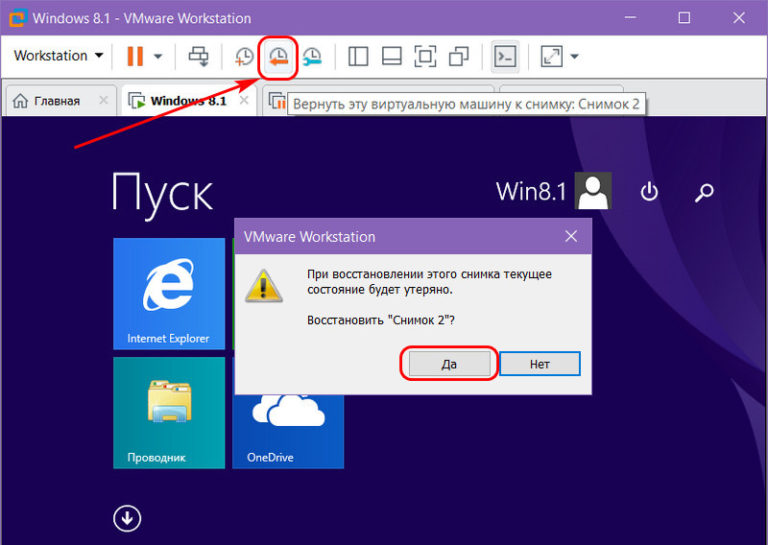Screen dimensions: 768x545
Task: Open the Workstation menu dropdown
Action: pos(58,56)
